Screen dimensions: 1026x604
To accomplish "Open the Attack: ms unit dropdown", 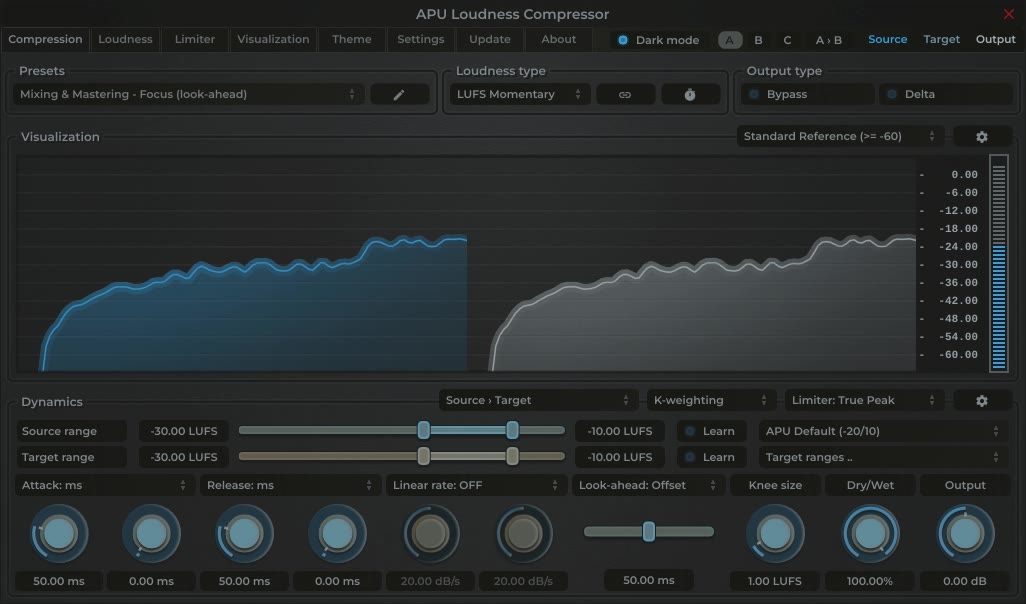I will tap(105, 486).
